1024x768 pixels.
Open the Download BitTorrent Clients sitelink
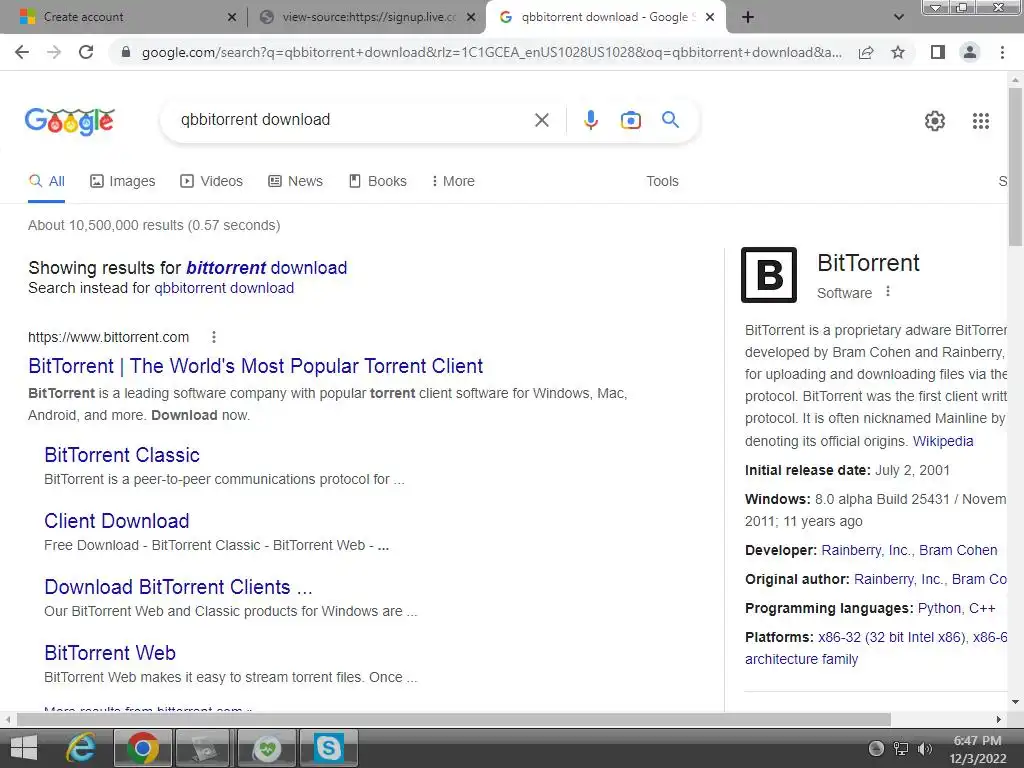(x=178, y=587)
